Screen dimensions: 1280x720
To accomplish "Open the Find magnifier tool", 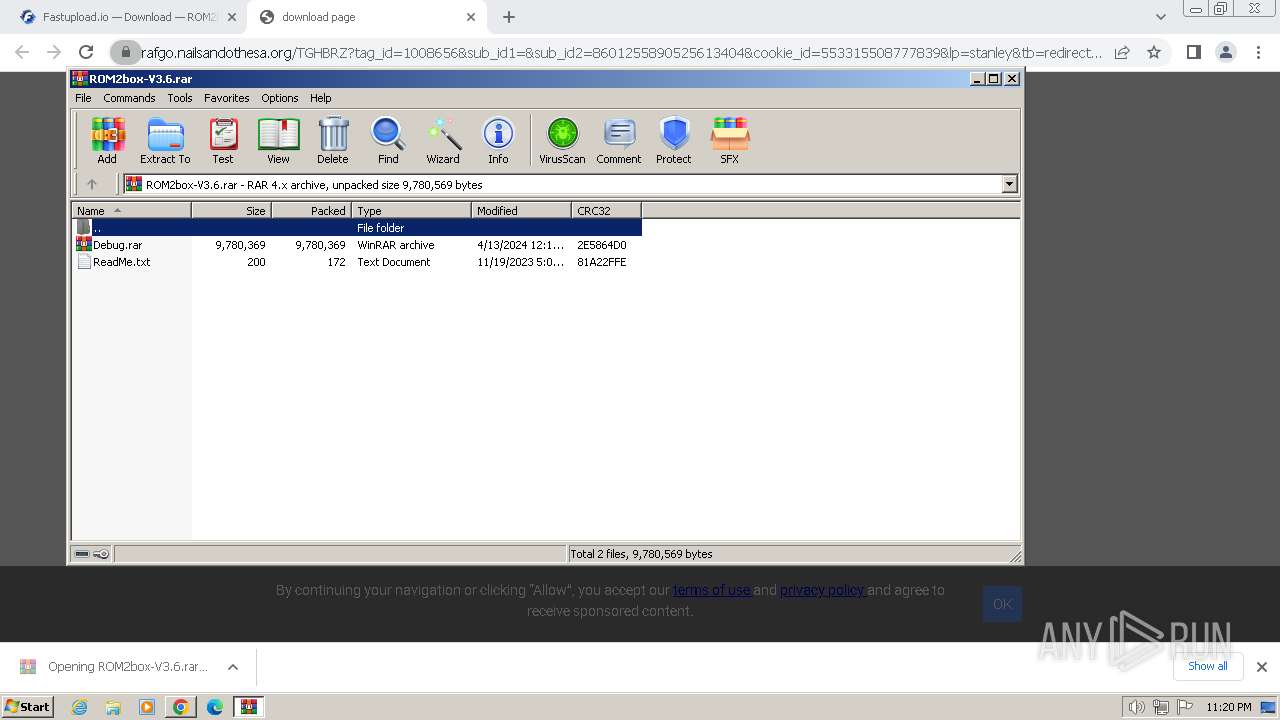I will coord(388,140).
